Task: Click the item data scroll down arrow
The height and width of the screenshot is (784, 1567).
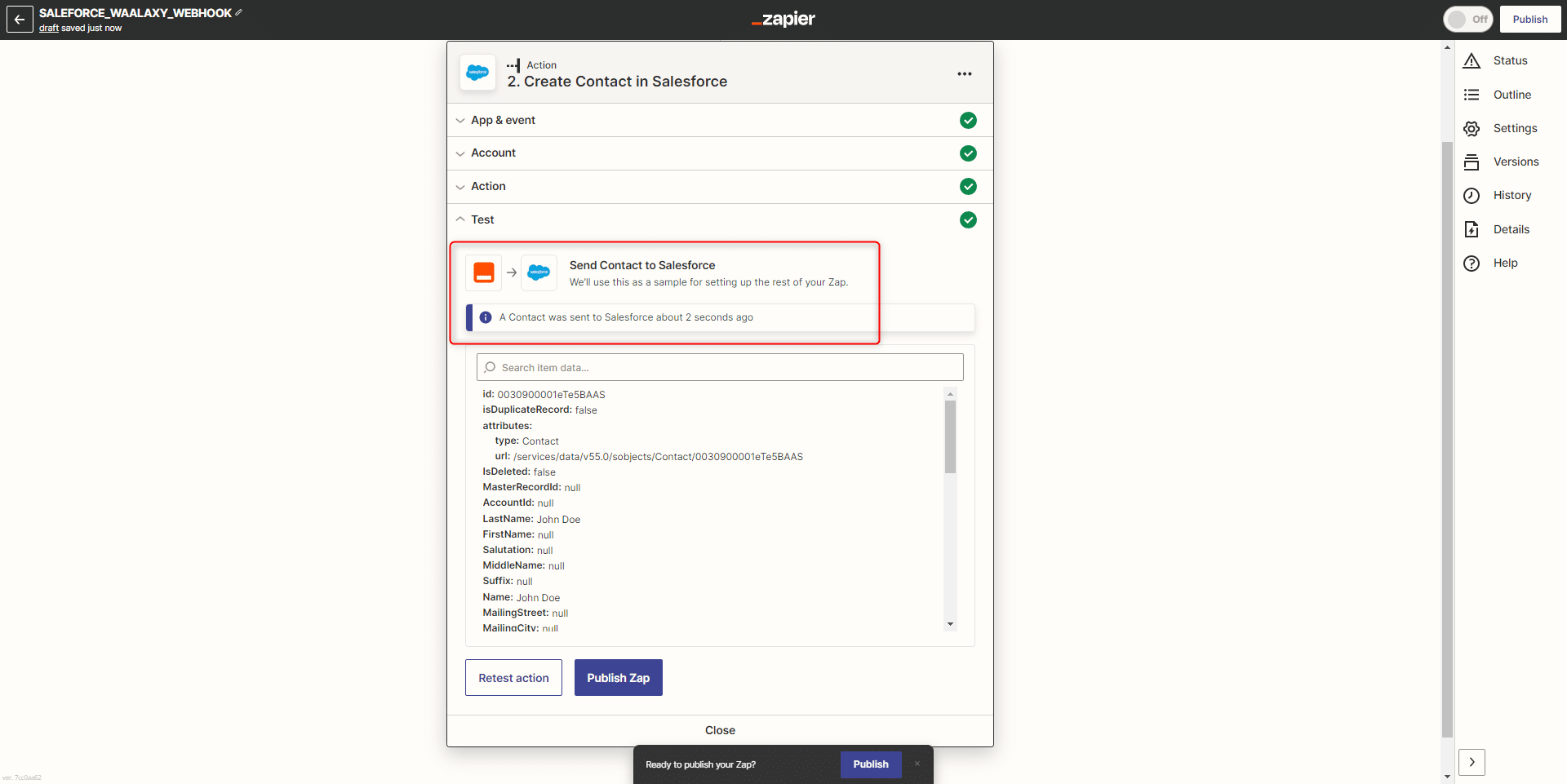Action: pyautogui.click(x=950, y=624)
